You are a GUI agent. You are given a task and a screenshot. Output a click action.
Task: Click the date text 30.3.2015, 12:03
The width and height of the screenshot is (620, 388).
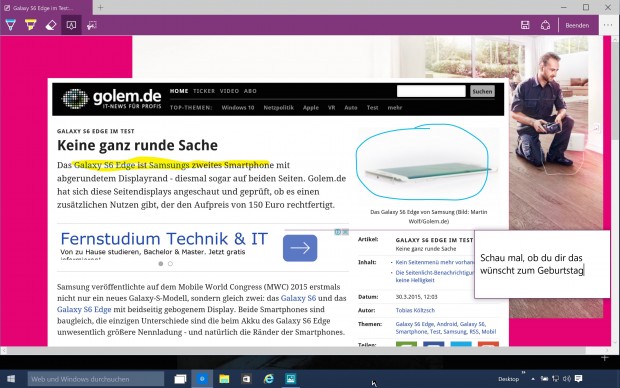pyautogui.click(x=416, y=297)
